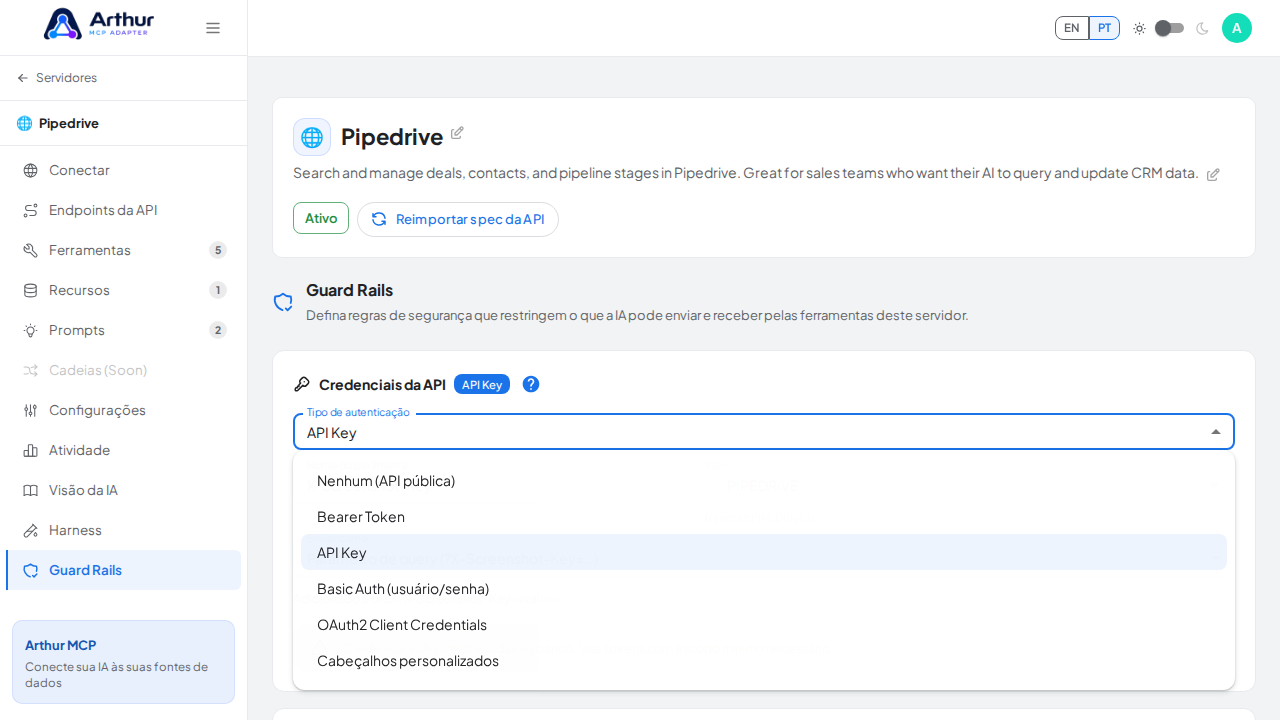
Task: Click the Harness tools icon
Action: tap(31, 530)
